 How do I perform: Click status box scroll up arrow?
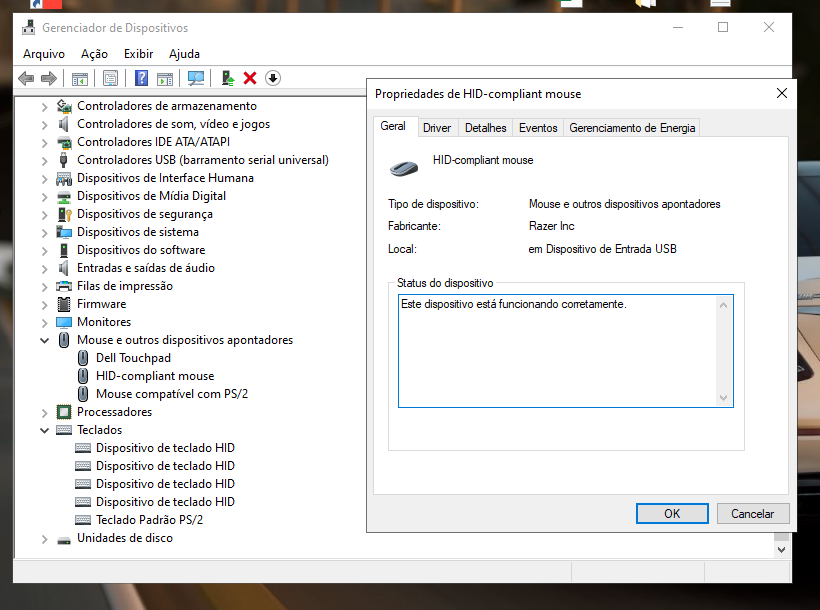pyautogui.click(x=723, y=305)
